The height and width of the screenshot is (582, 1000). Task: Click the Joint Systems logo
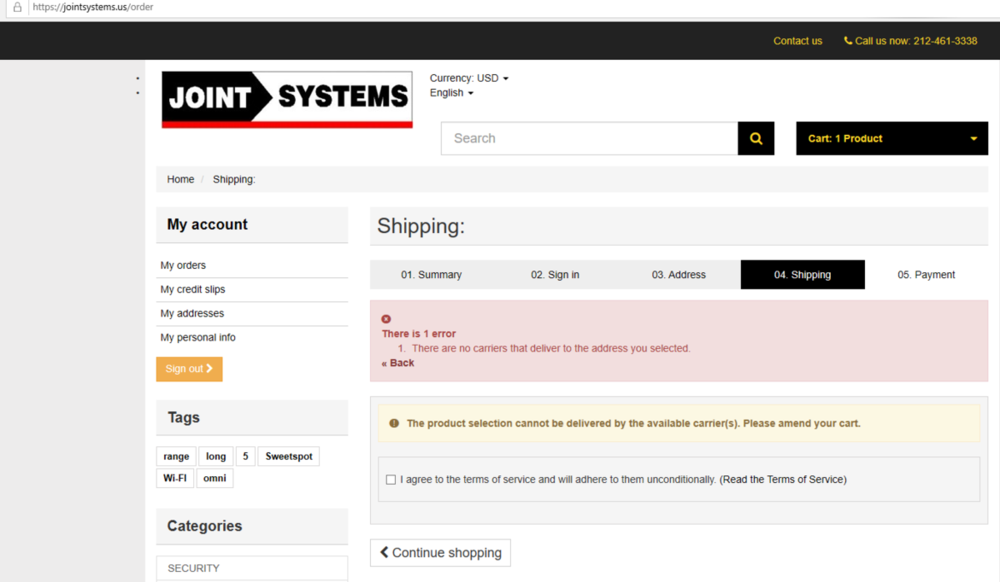pos(286,99)
